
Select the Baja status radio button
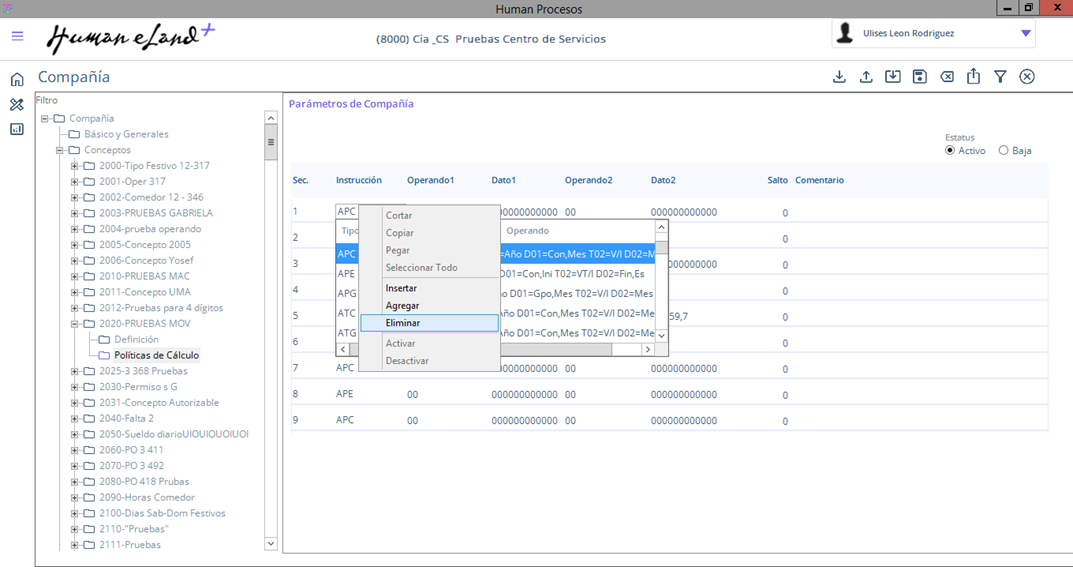click(1003, 151)
